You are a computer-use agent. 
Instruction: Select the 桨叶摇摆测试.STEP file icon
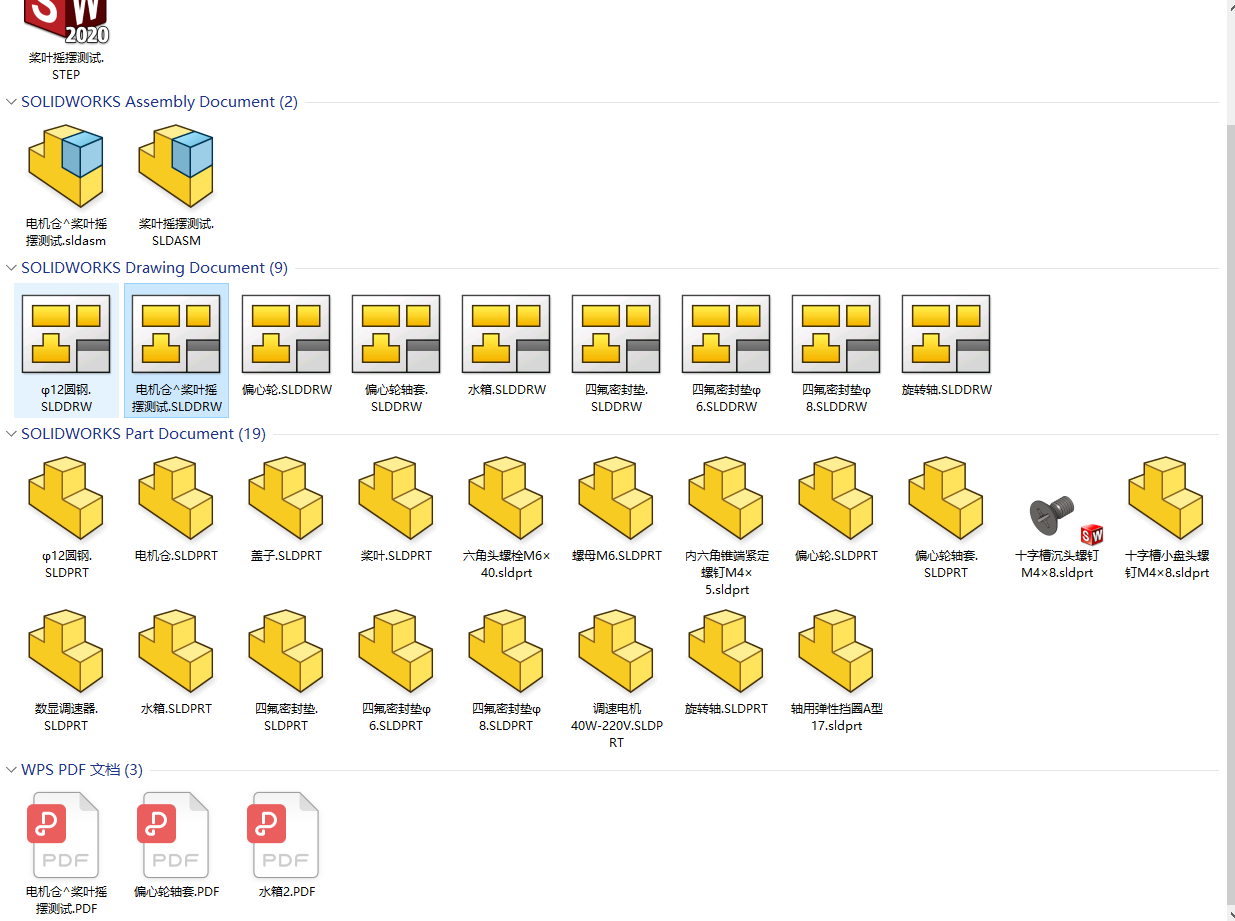pyautogui.click(x=66, y=22)
